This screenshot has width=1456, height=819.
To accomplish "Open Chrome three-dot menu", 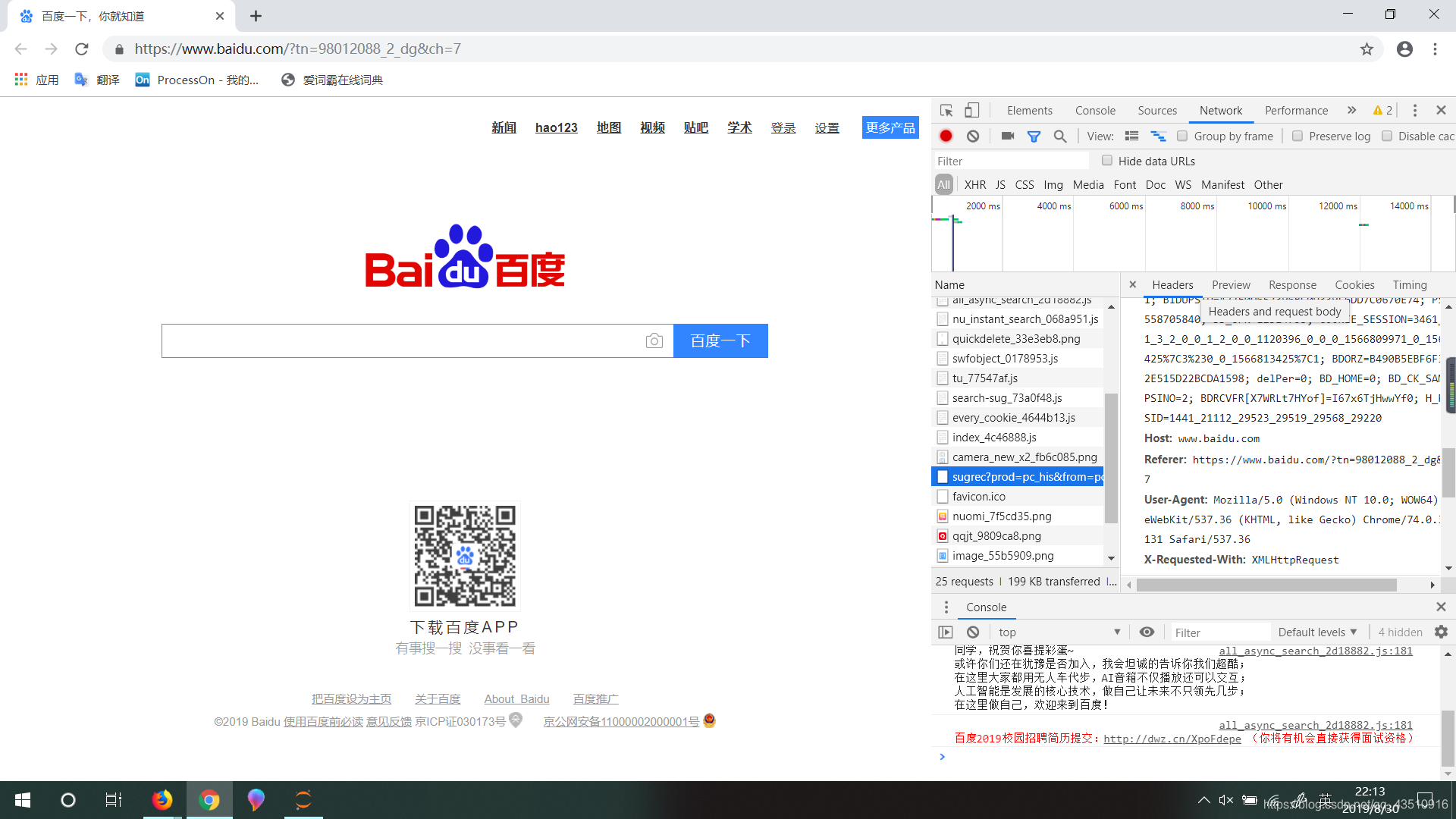I will point(1435,49).
